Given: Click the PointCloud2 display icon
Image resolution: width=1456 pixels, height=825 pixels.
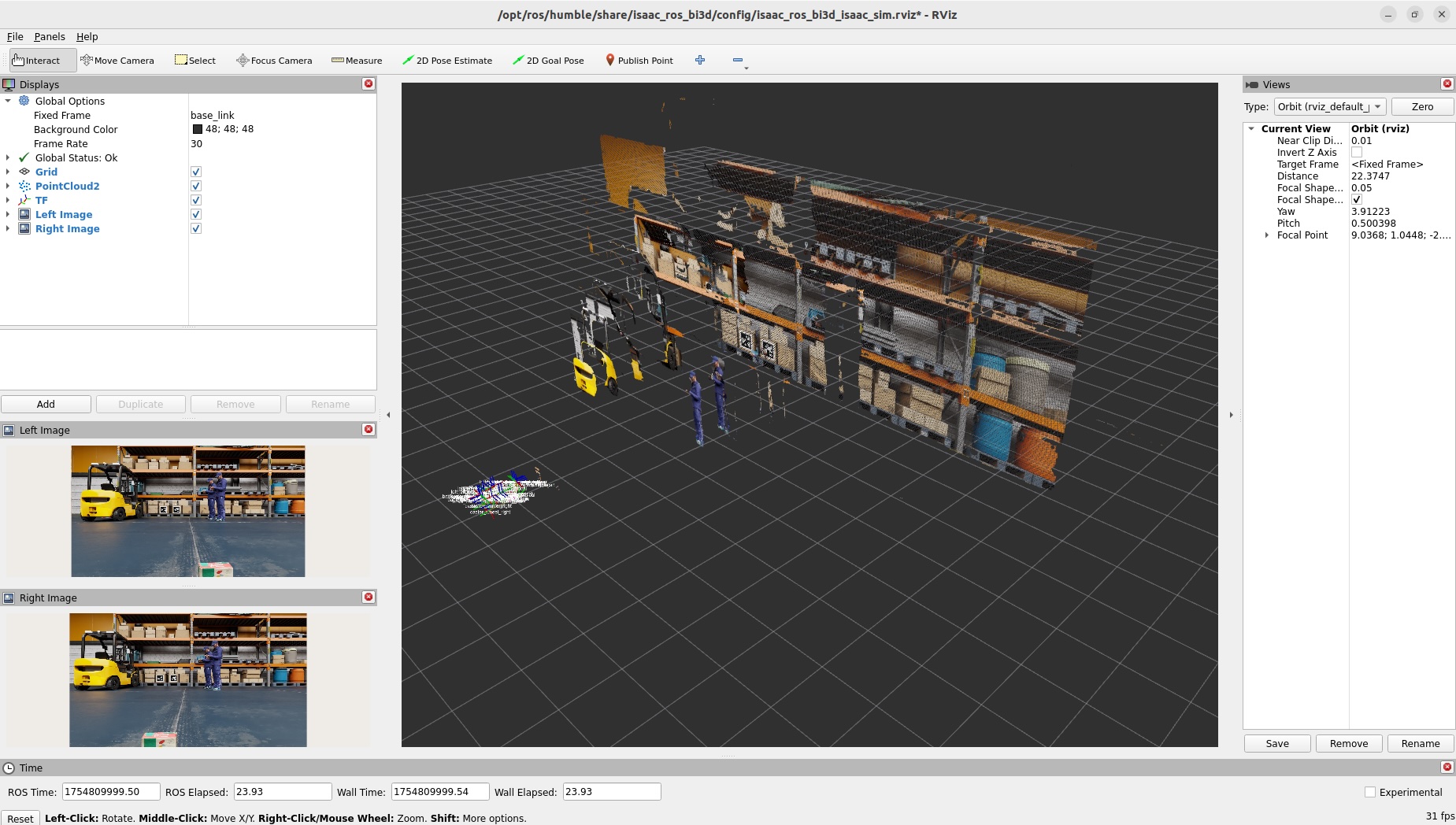Looking at the screenshot, I should [x=24, y=186].
